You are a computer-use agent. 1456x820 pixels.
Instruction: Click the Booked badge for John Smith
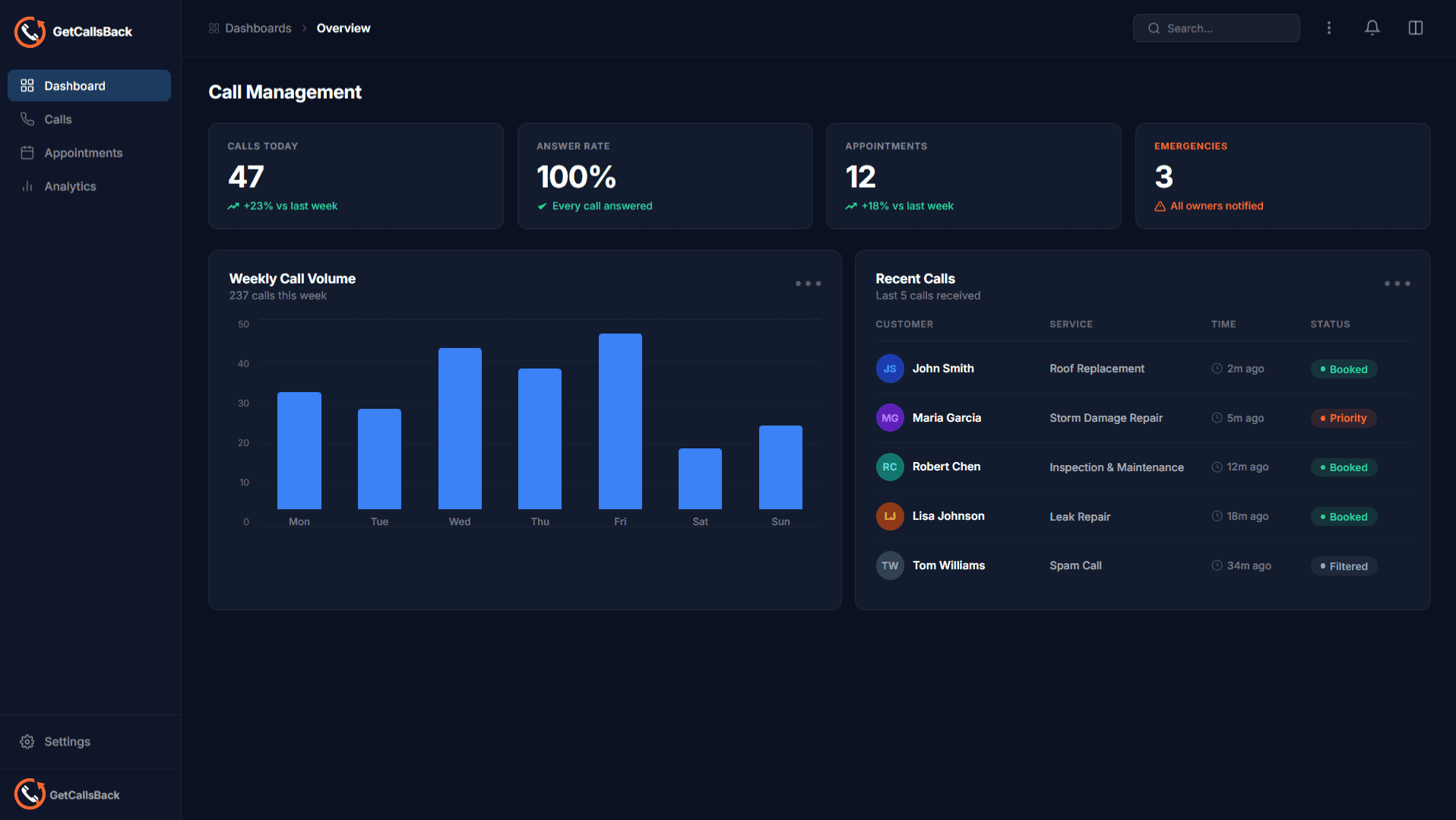pyautogui.click(x=1344, y=369)
